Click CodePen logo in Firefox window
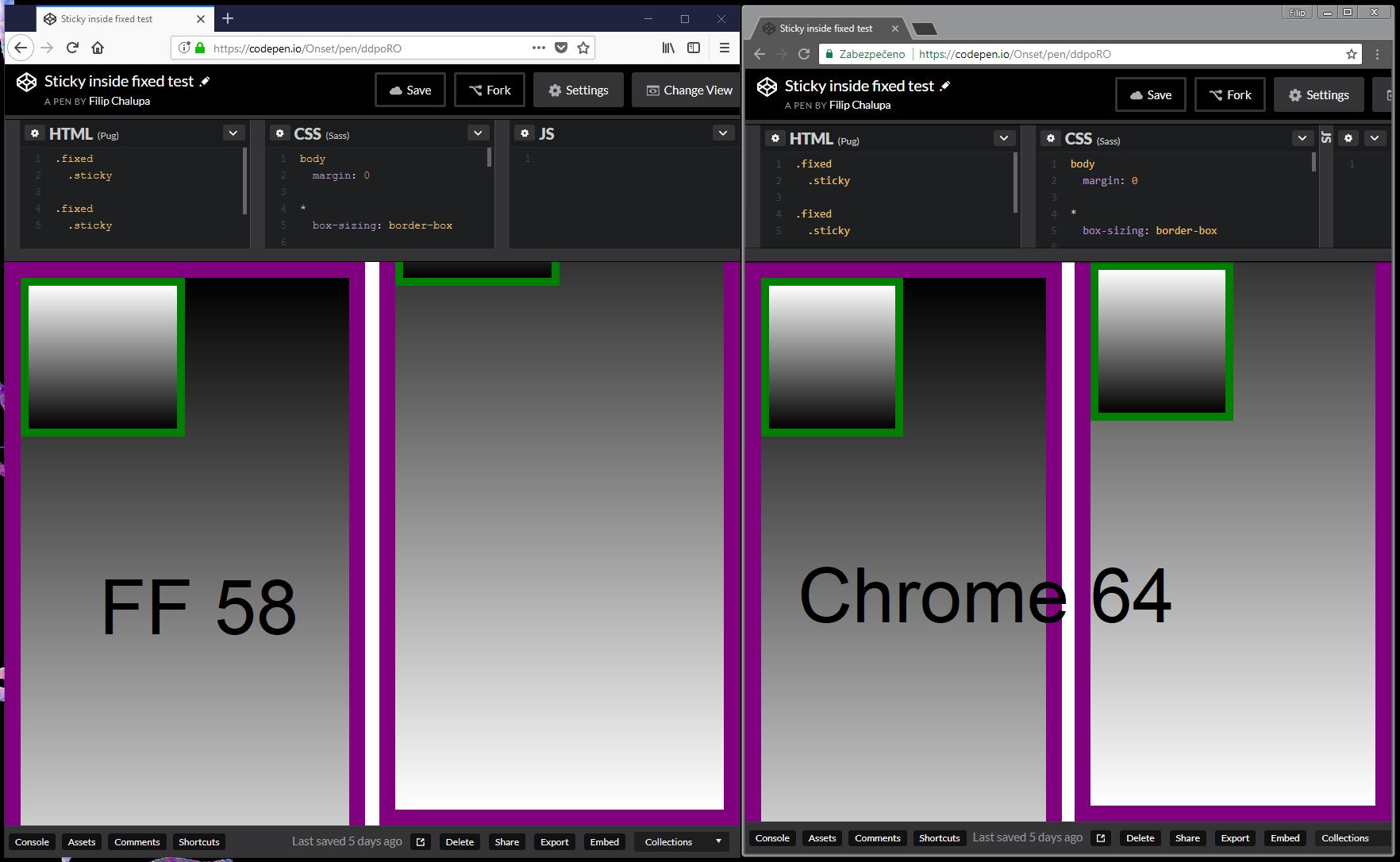The image size is (1400, 862). pyautogui.click(x=26, y=82)
